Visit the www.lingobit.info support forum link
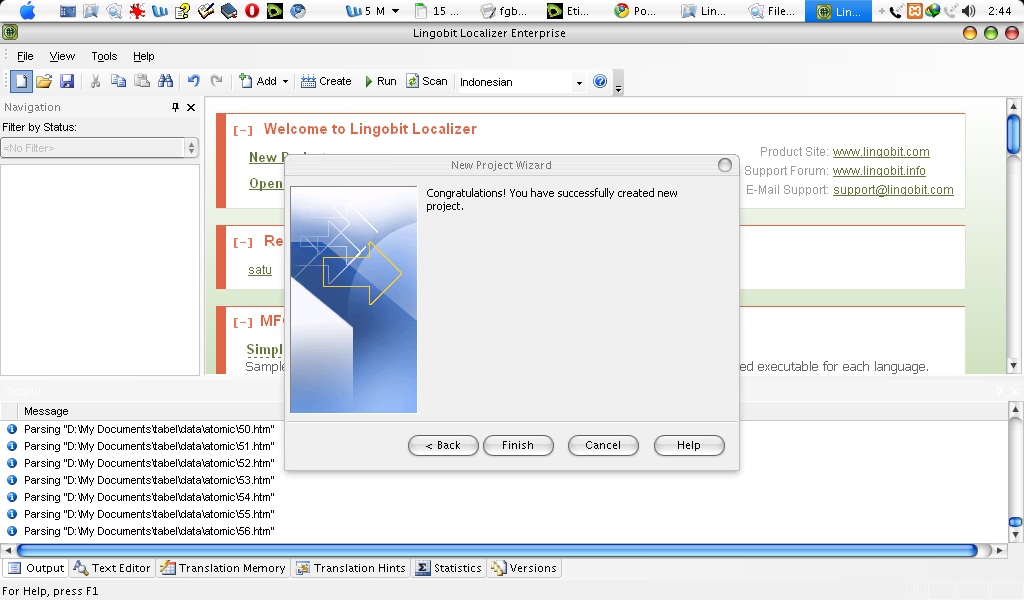The image size is (1024, 600). pos(879,171)
